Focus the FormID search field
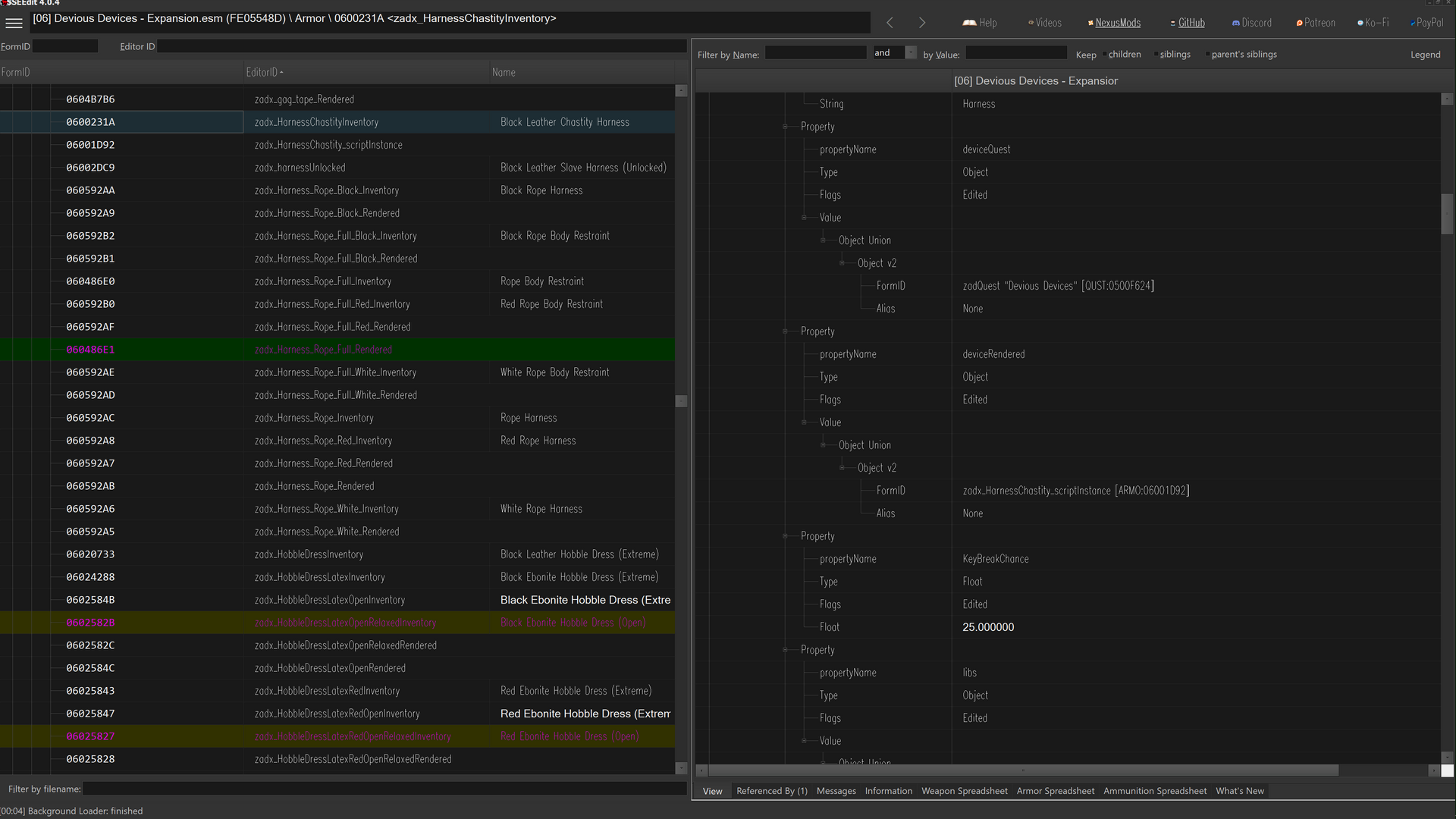The height and width of the screenshot is (819, 1456). tap(65, 46)
